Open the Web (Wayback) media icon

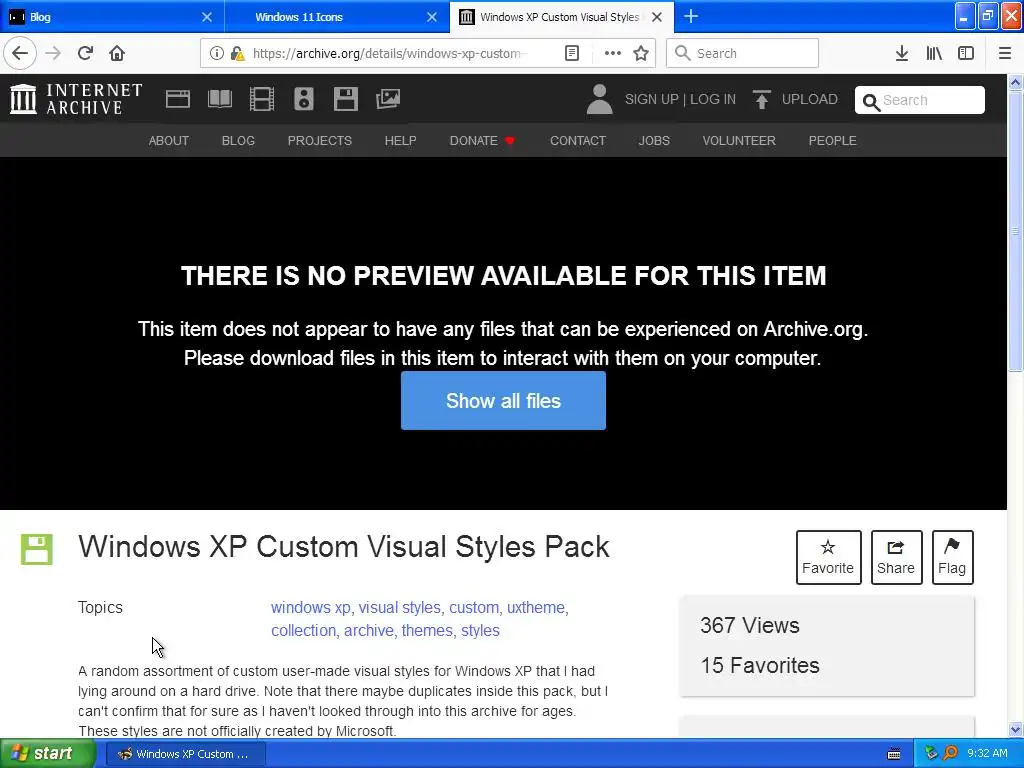click(x=178, y=99)
